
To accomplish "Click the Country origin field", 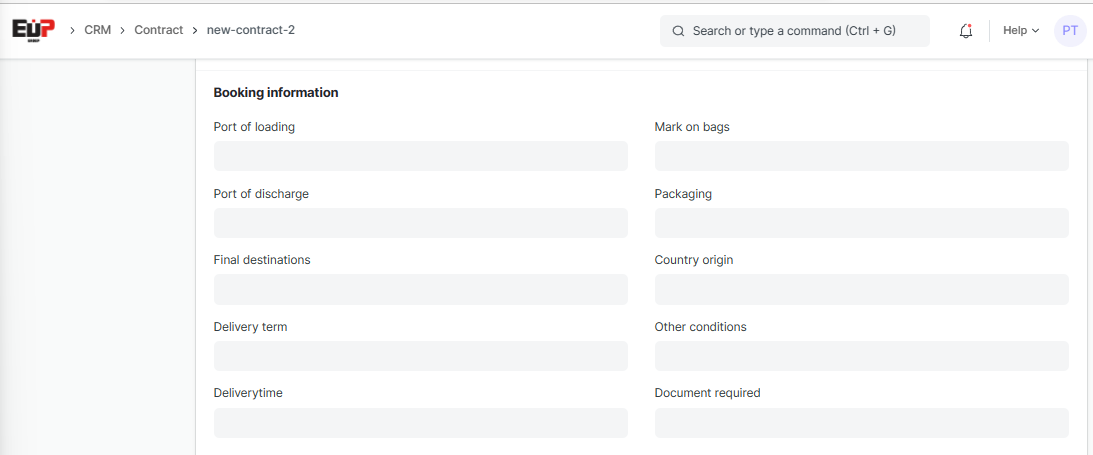I will (861, 289).
